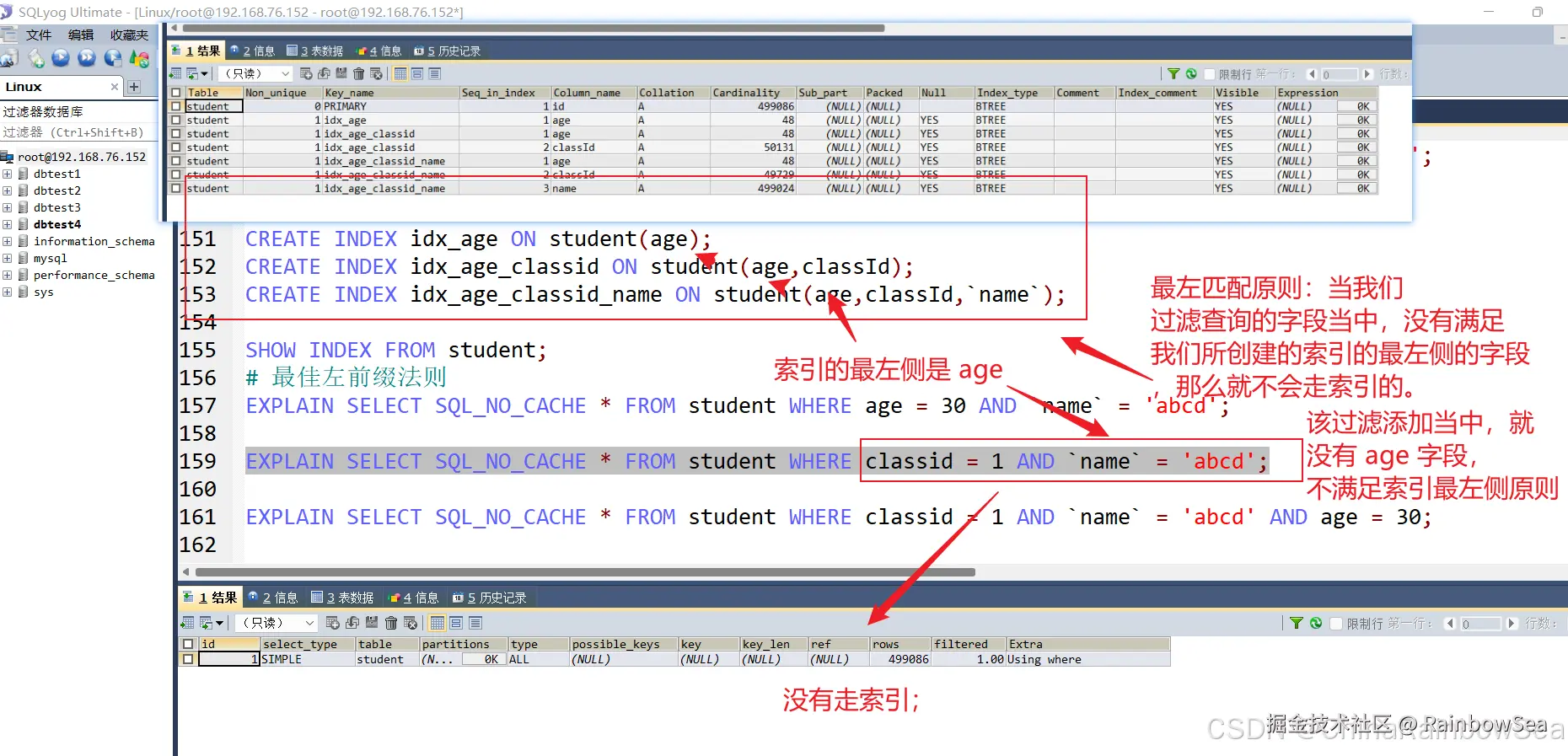
Task: Check the last row with column name 'name'
Action: tap(176, 188)
